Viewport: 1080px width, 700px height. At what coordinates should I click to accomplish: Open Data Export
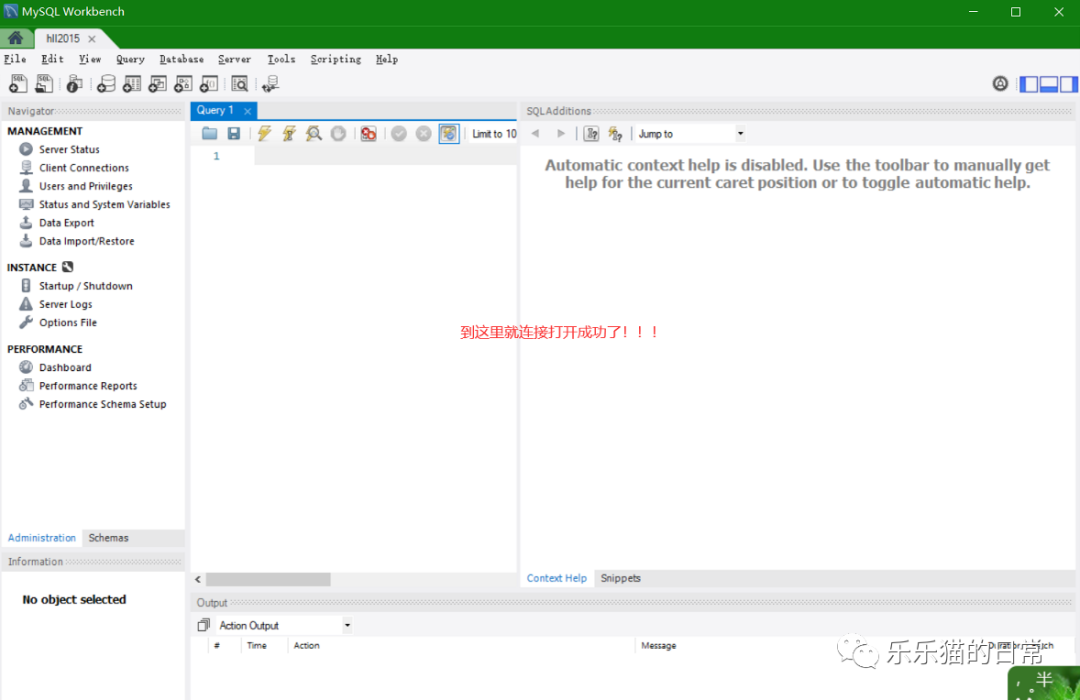coord(66,223)
